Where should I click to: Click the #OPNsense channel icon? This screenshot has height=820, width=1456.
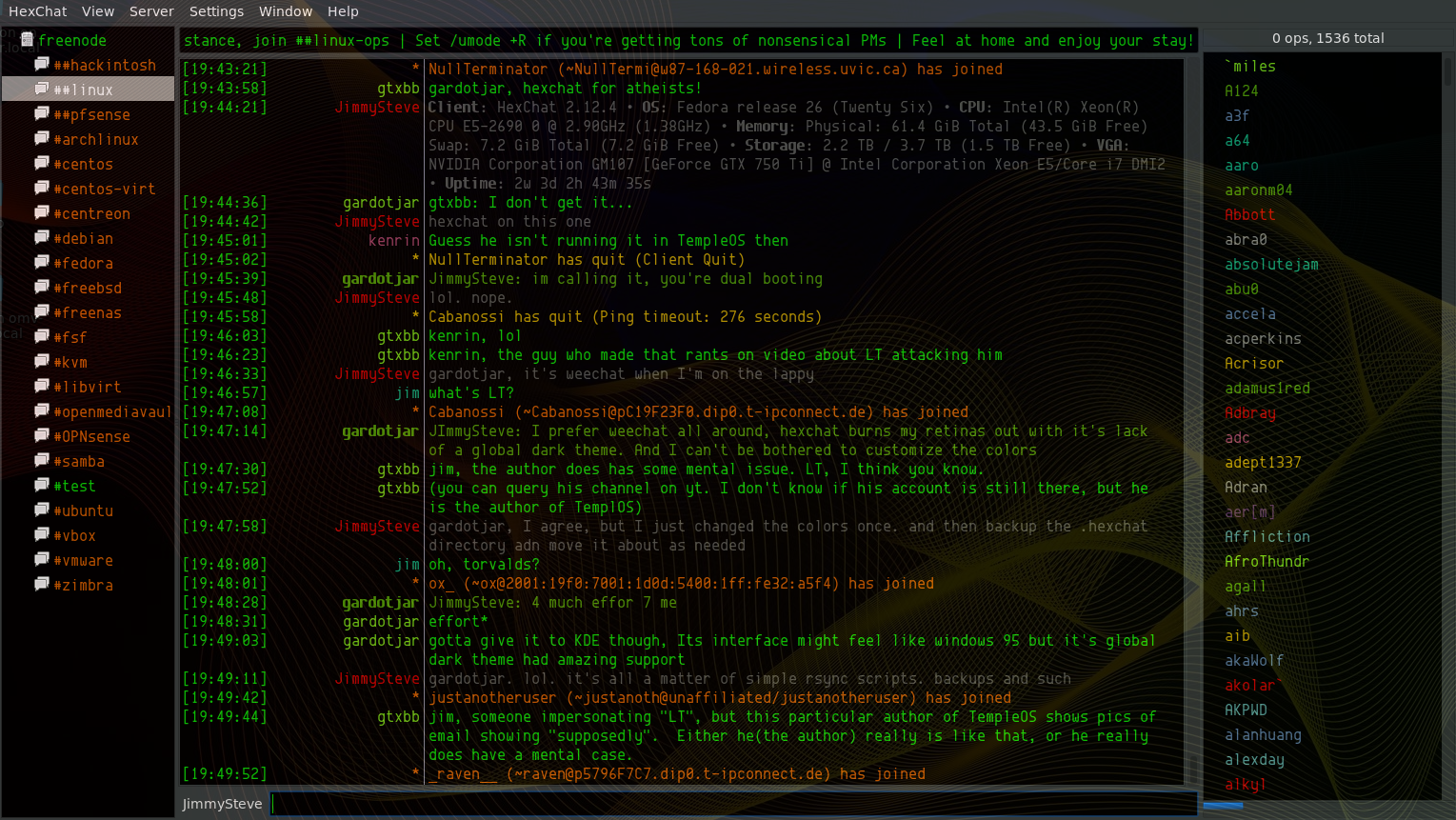pos(42,435)
